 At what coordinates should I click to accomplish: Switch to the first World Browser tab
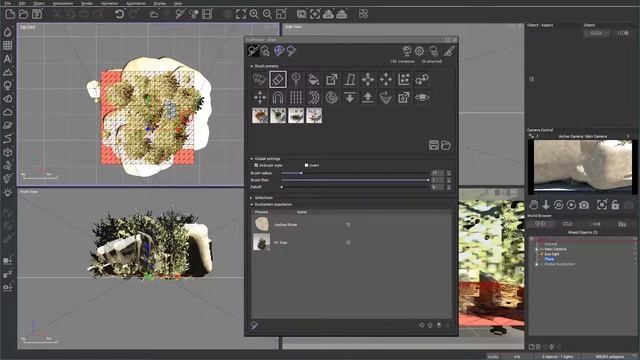tap(540, 224)
